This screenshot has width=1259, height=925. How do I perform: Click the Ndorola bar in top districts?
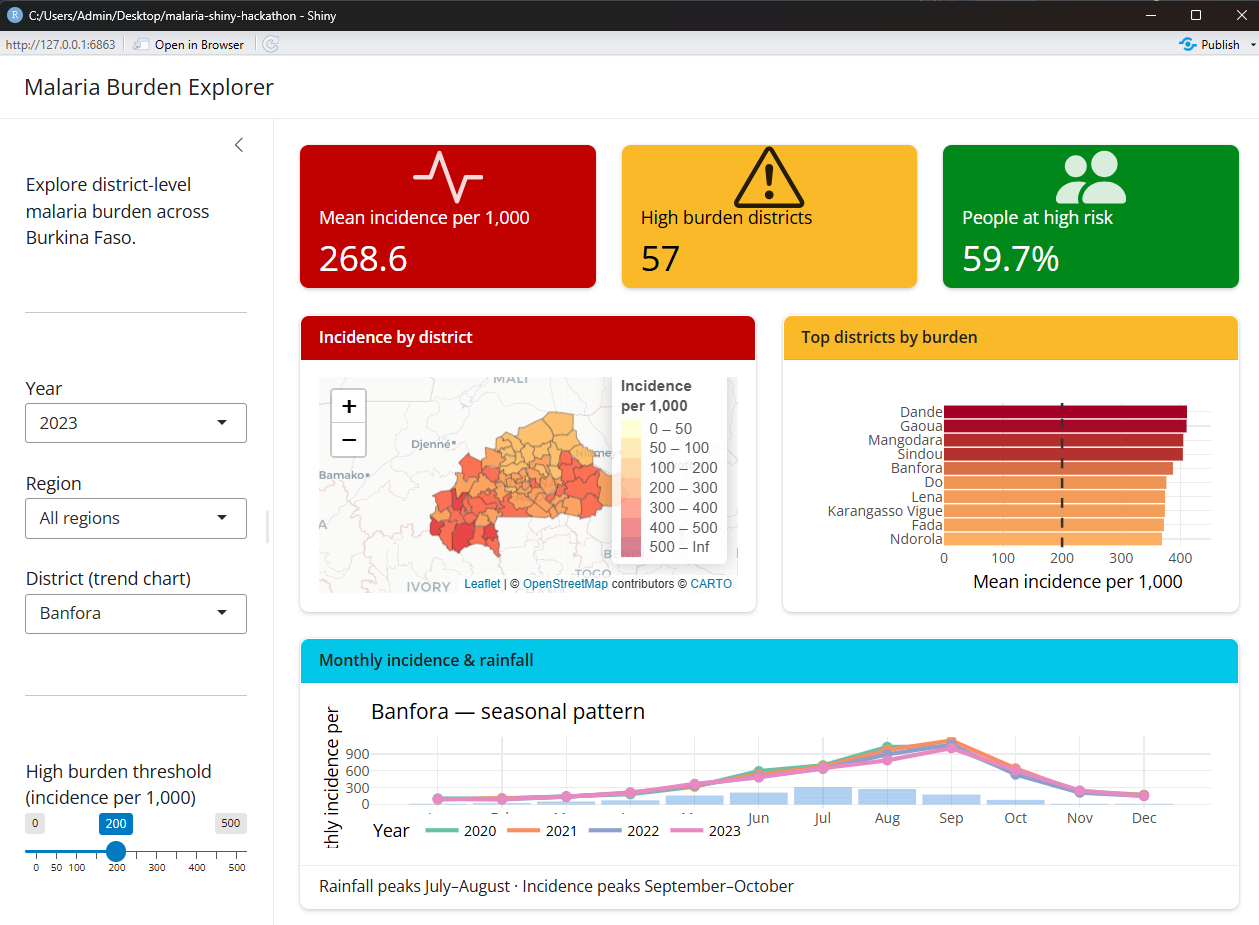coord(1053,539)
